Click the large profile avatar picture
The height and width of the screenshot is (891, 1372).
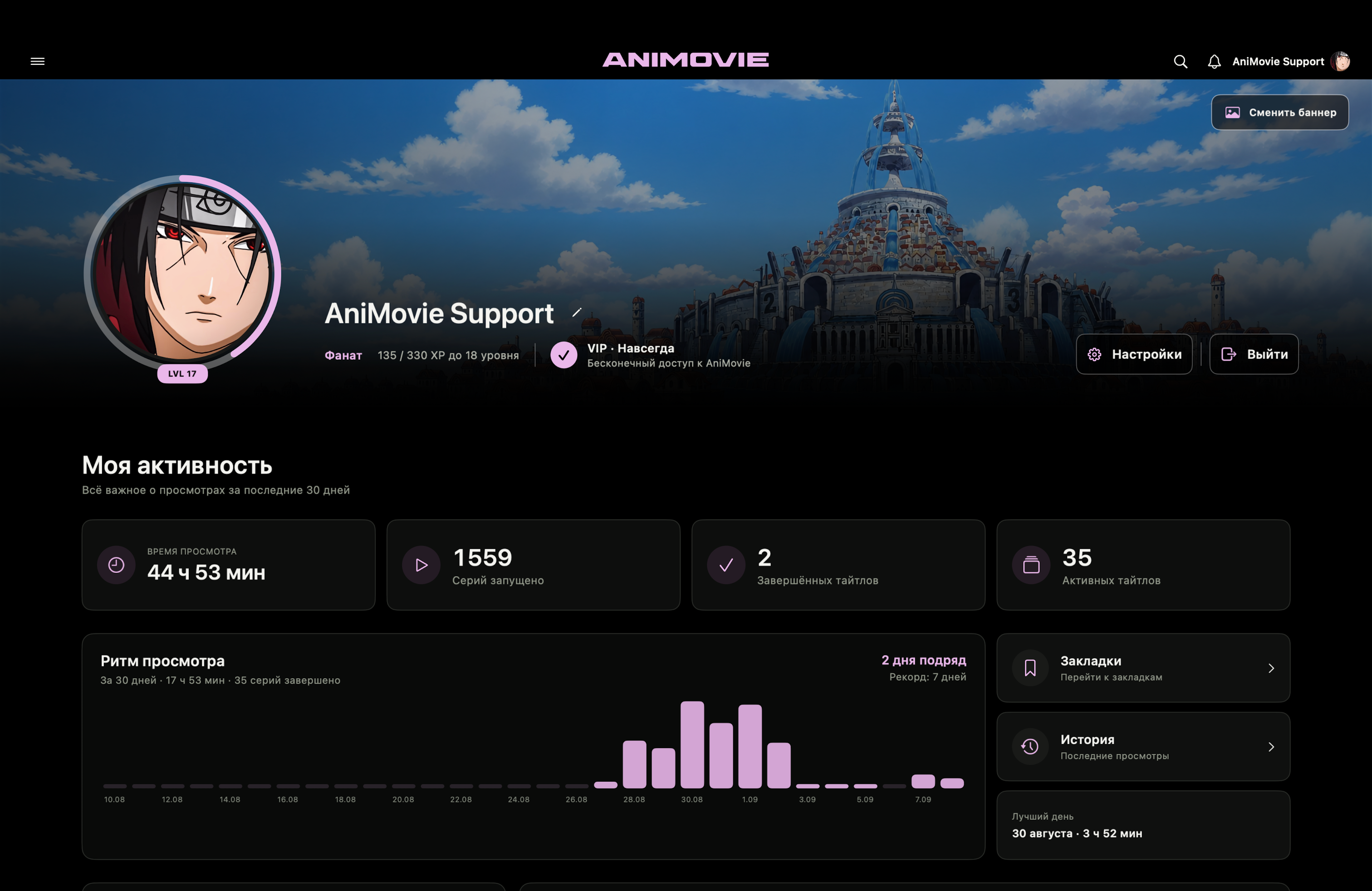pyautogui.click(x=183, y=273)
